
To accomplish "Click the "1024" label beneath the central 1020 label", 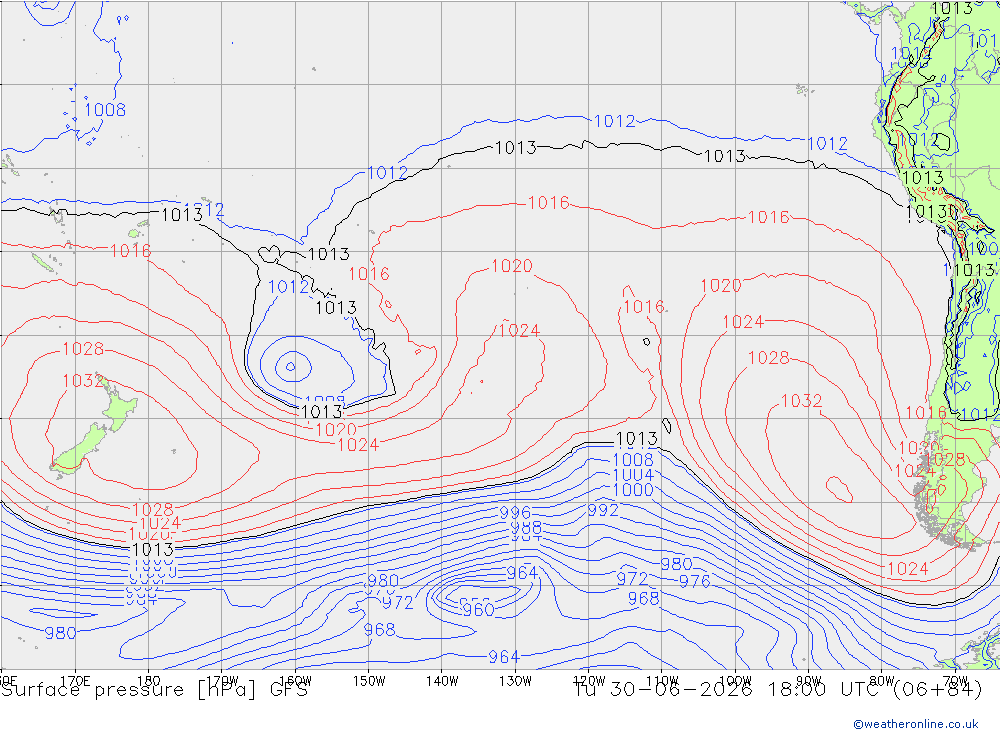I will click(519, 330).
